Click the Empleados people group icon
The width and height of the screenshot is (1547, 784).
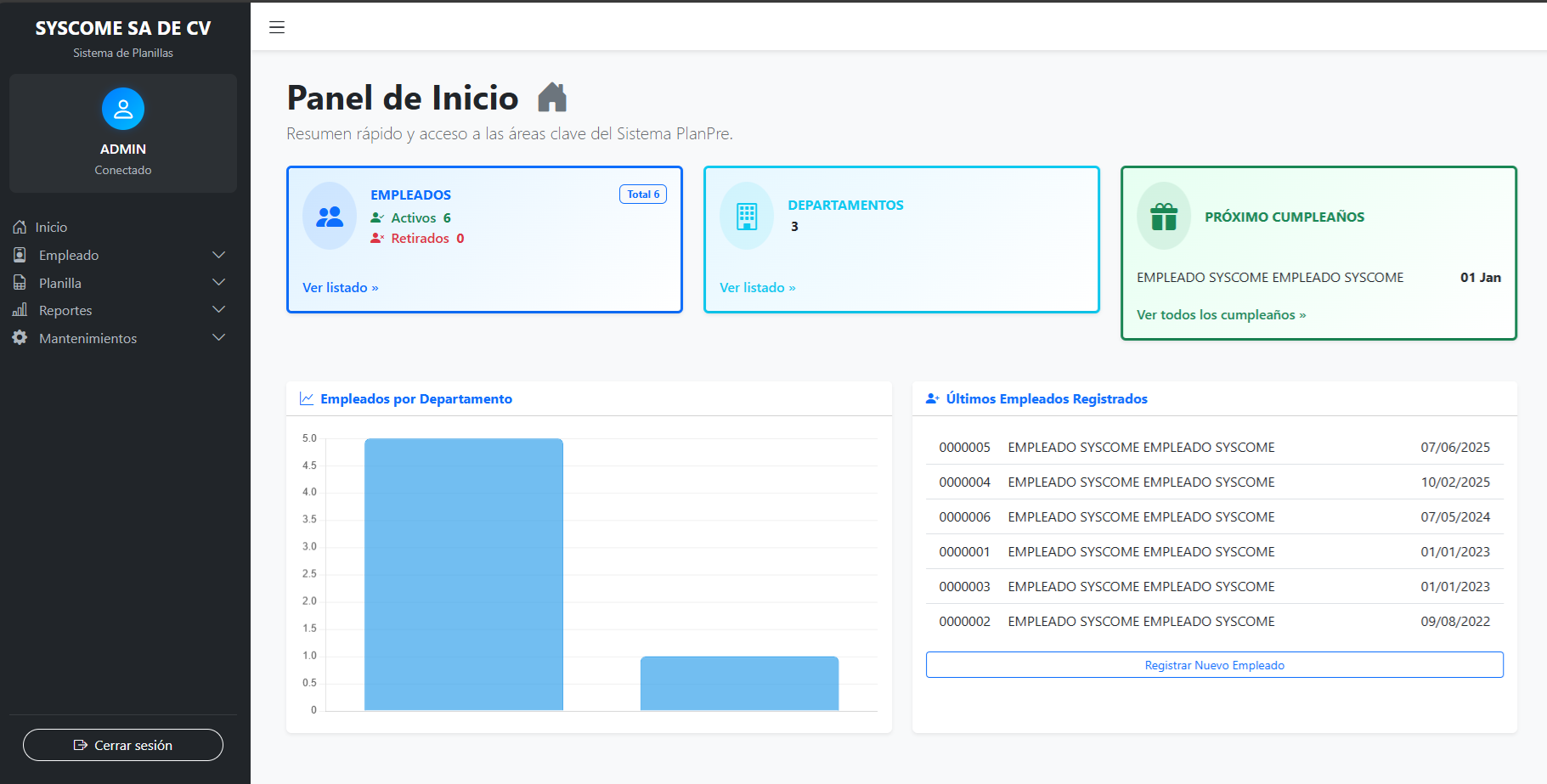tap(330, 217)
